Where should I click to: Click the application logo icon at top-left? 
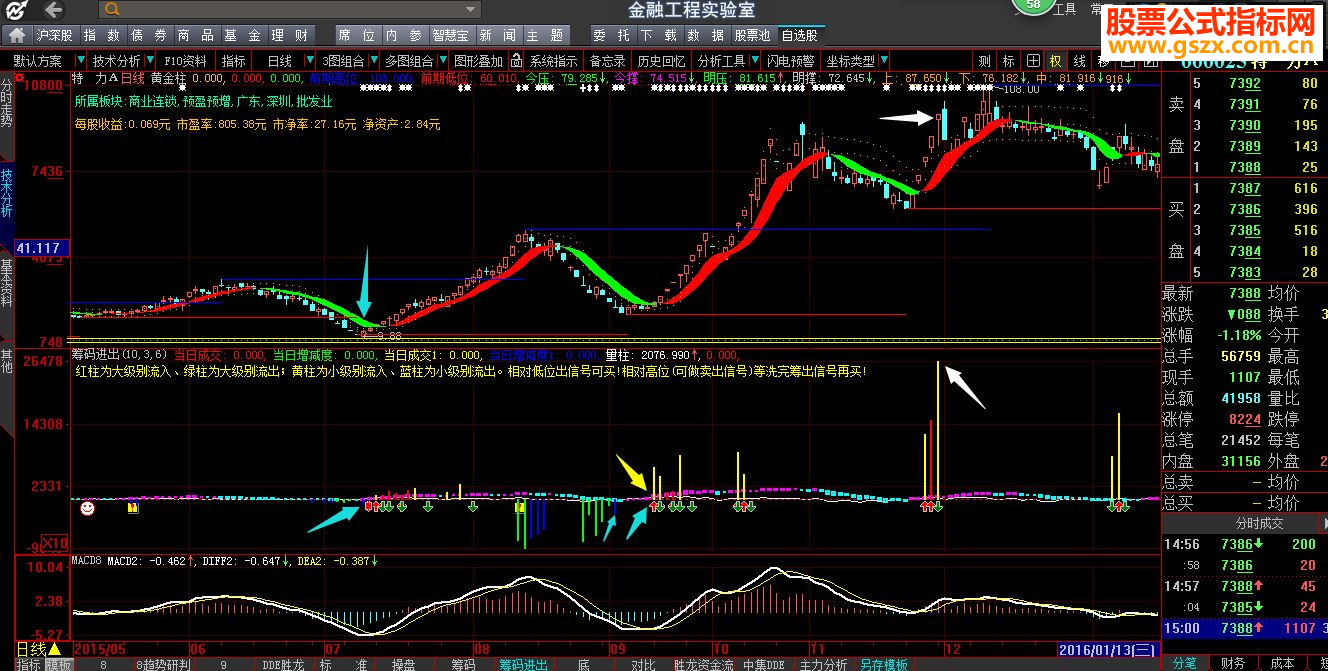tap(17, 10)
